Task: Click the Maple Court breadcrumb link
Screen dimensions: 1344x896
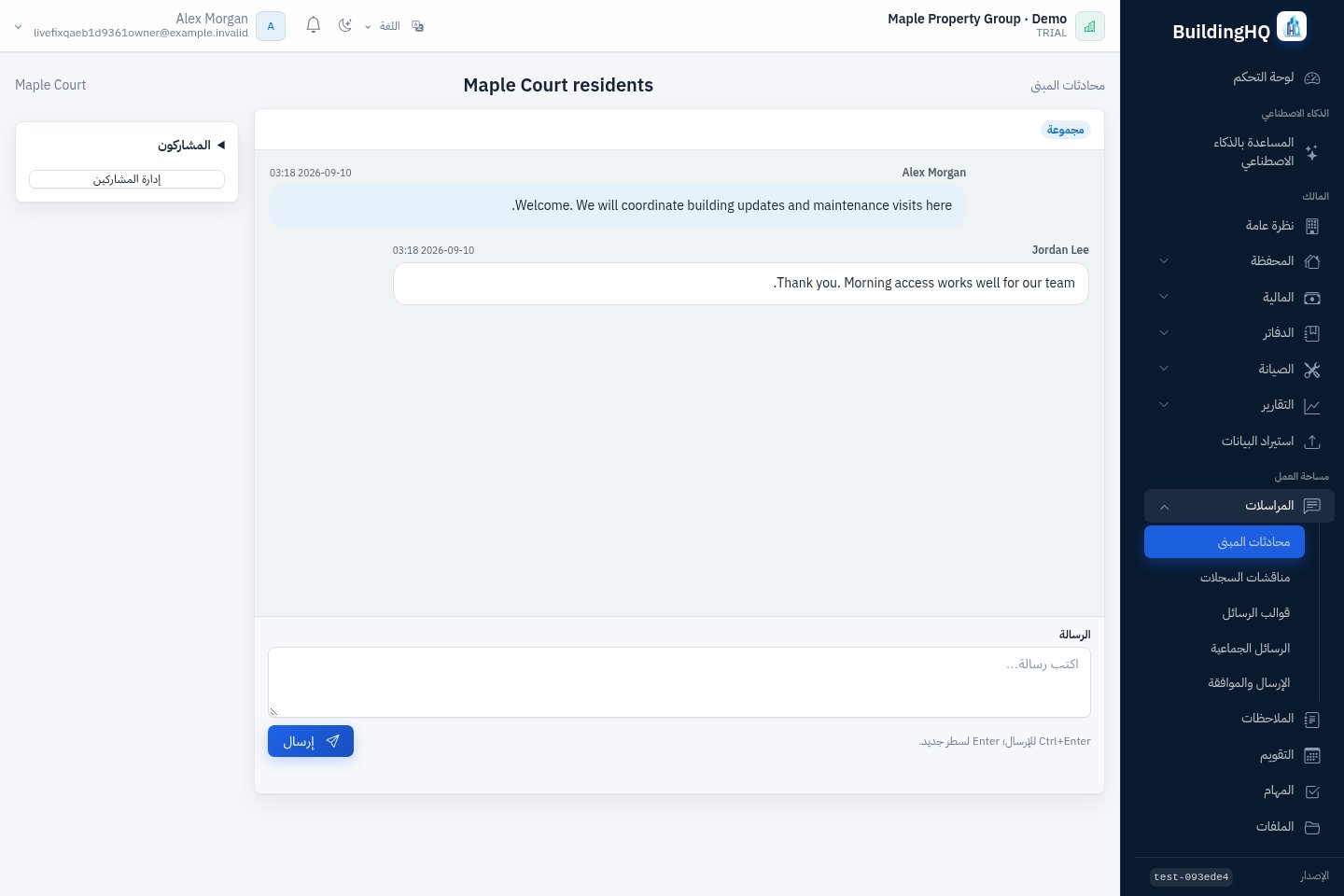Action: pyautogui.click(x=50, y=85)
